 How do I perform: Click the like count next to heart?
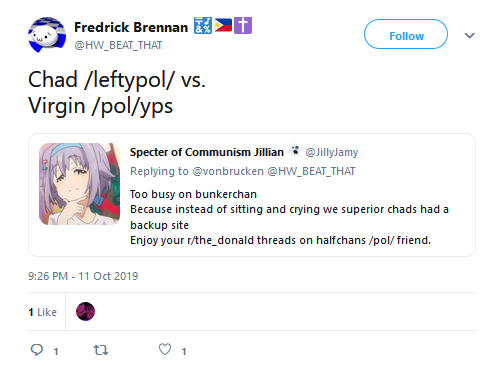tap(184, 351)
